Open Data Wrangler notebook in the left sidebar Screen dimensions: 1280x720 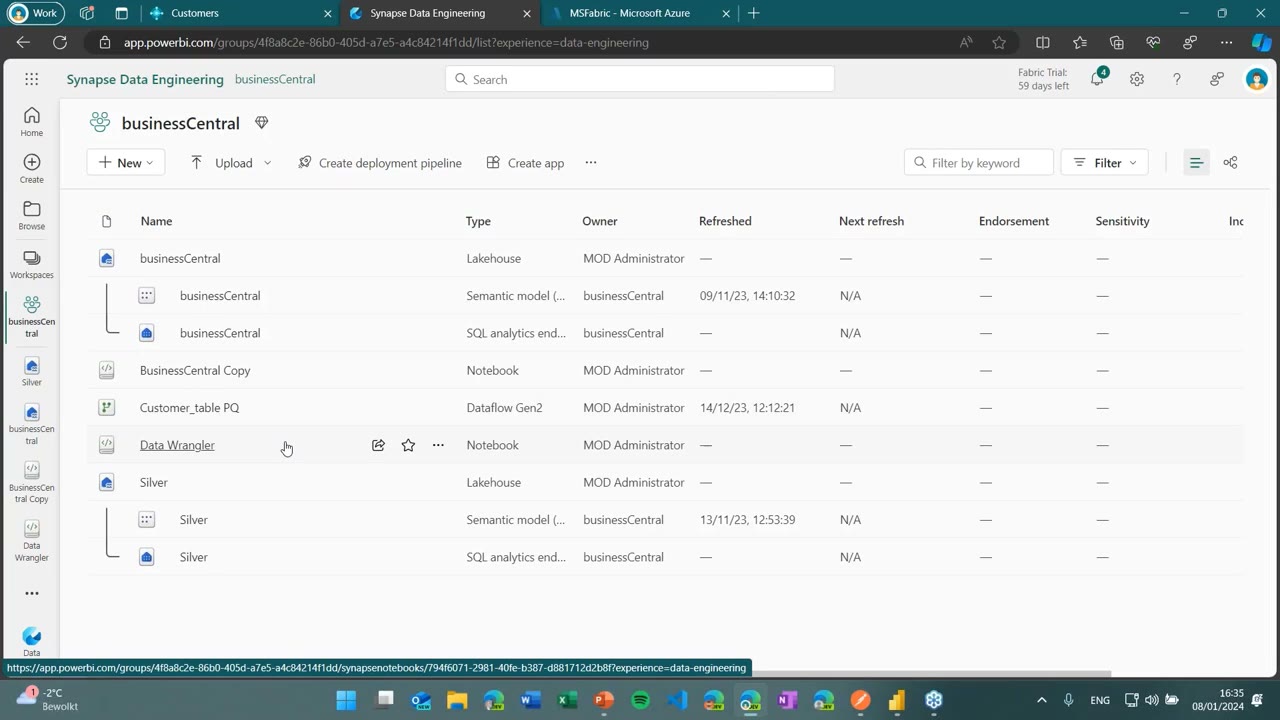[x=32, y=541]
